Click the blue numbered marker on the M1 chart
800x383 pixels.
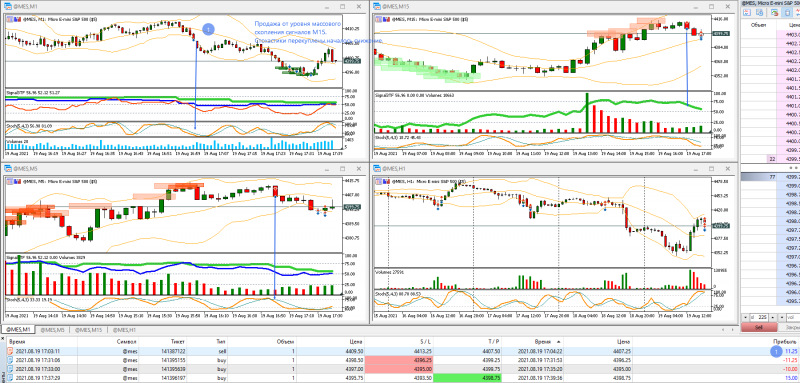coord(208,29)
